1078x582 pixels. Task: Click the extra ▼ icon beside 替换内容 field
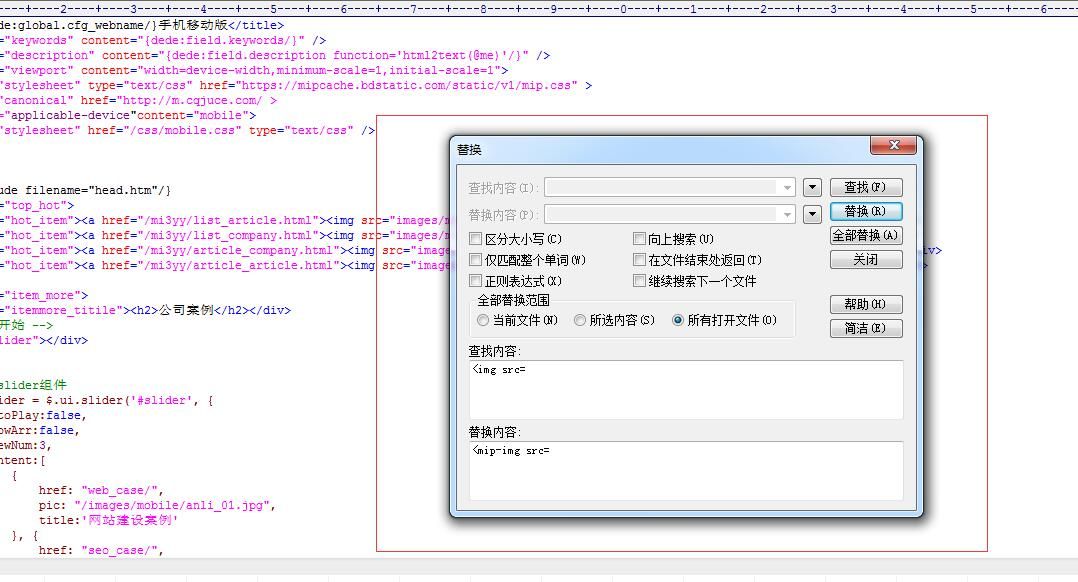click(x=811, y=212)
